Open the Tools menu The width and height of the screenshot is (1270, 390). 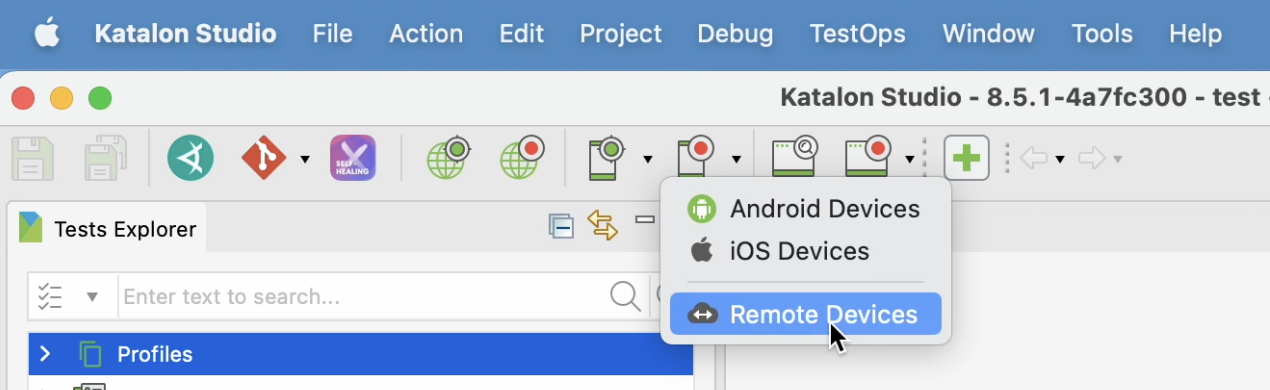[1101, 33]
